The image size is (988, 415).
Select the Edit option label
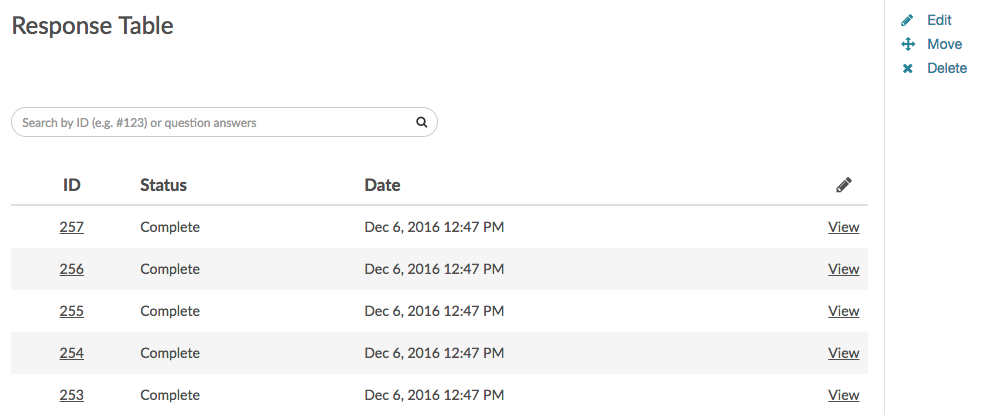point(939,20)
